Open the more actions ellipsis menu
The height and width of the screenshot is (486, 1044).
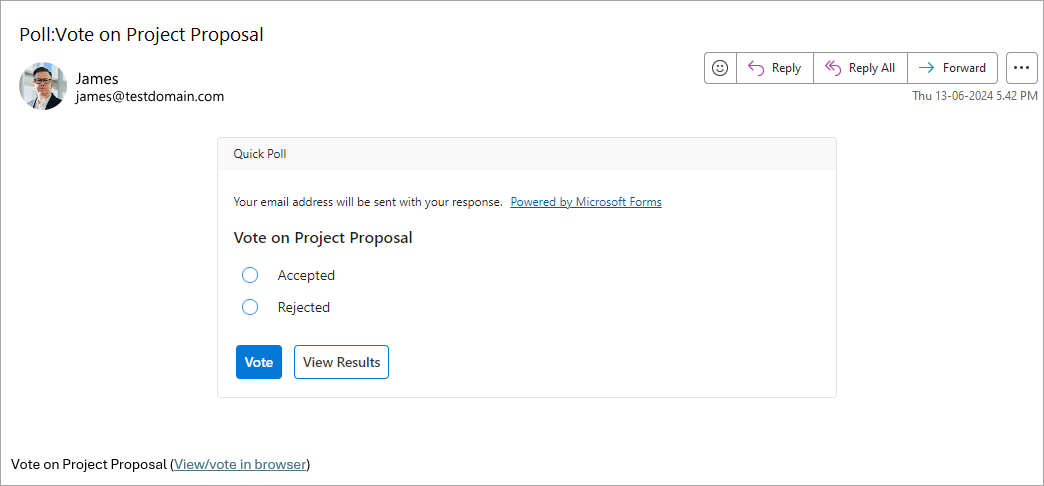tap(1021, 68)
